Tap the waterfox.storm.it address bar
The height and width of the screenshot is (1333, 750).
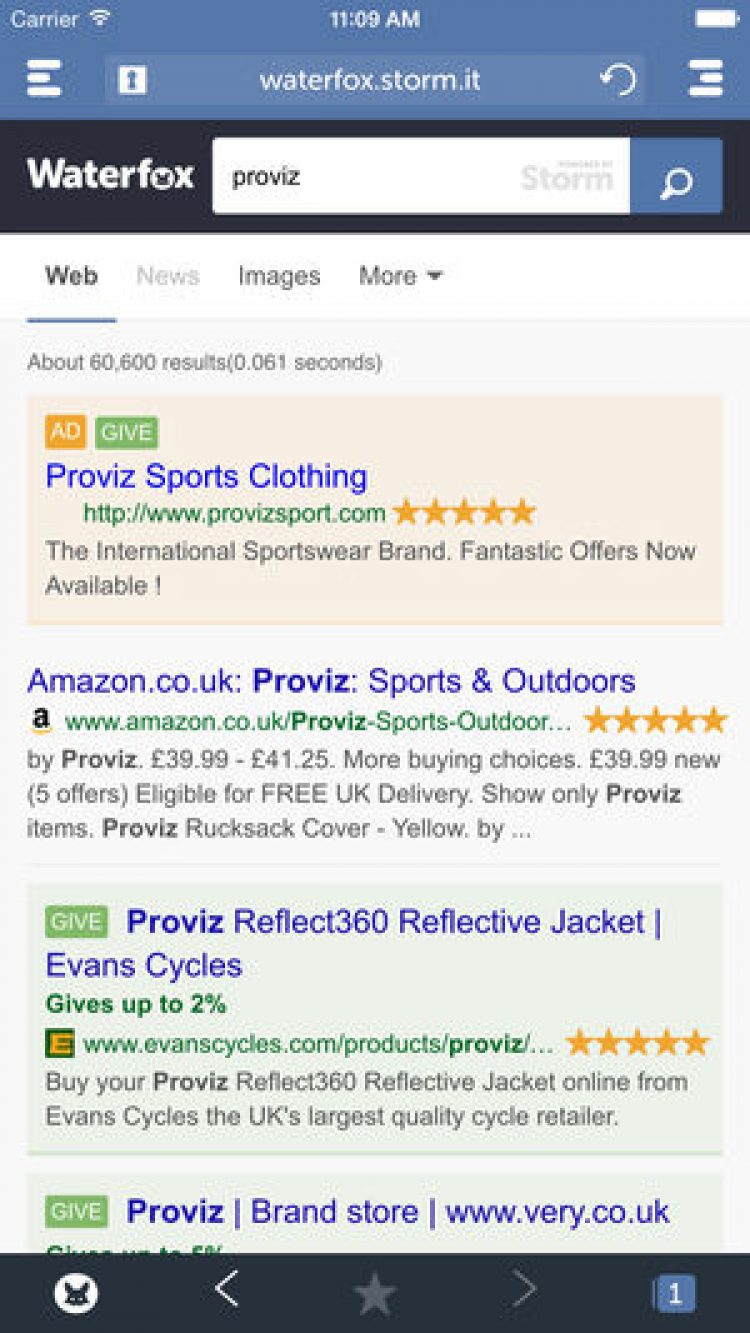click(x=370, y=80)
